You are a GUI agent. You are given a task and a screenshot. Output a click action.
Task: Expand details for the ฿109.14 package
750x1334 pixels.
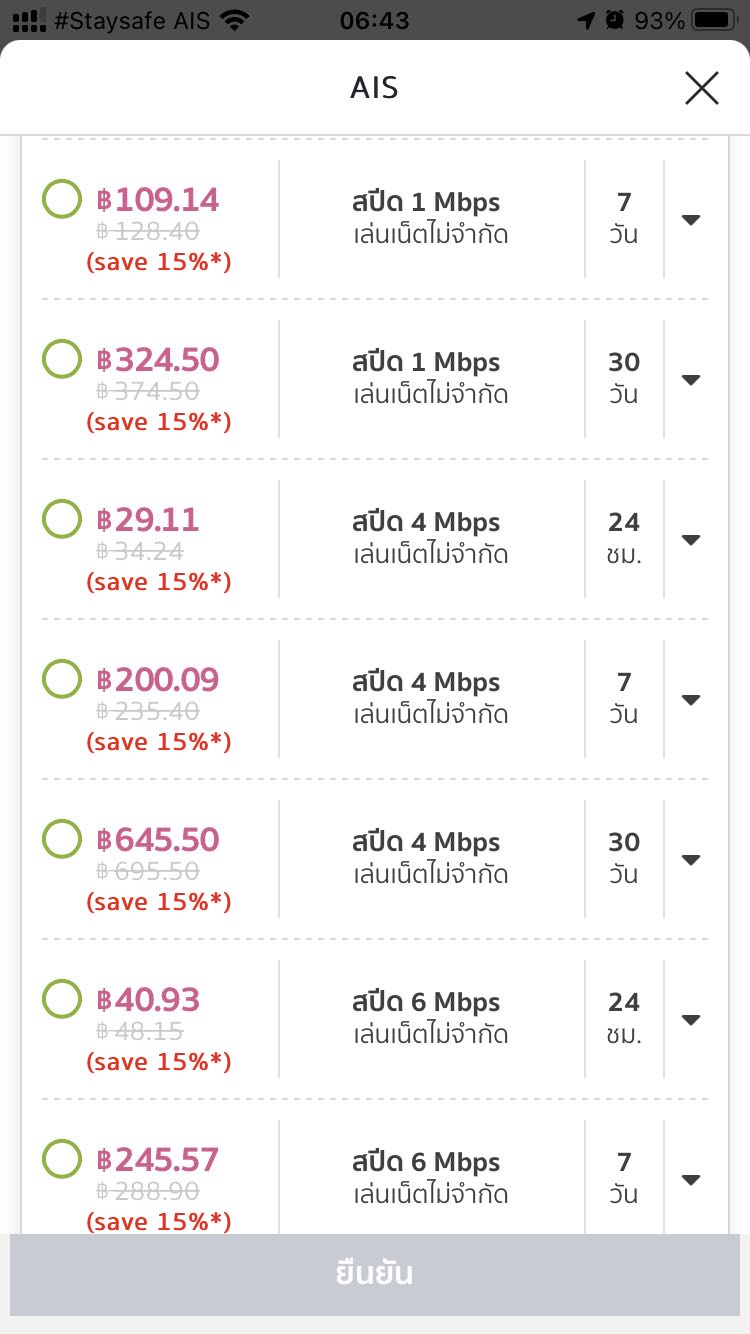point(690,220)
